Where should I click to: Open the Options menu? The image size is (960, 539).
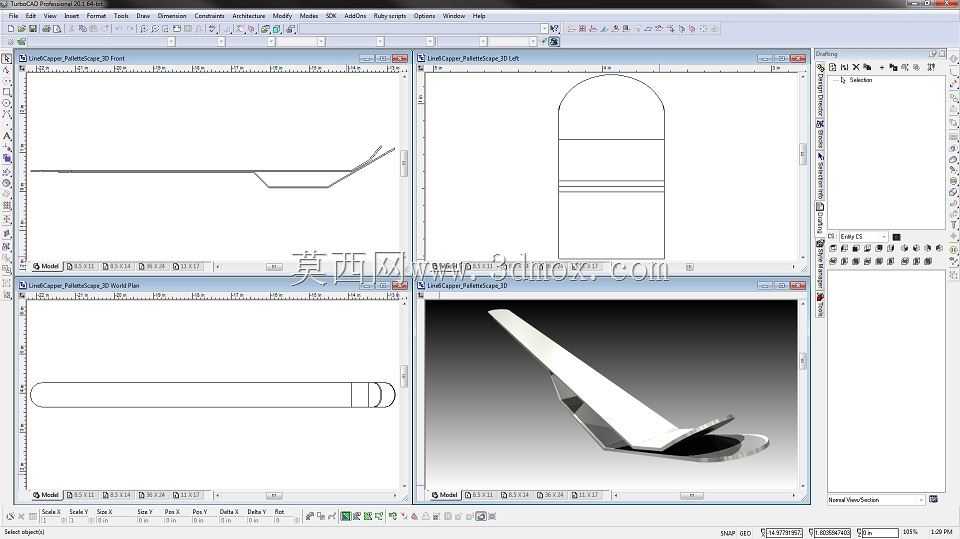click(424, 16)
